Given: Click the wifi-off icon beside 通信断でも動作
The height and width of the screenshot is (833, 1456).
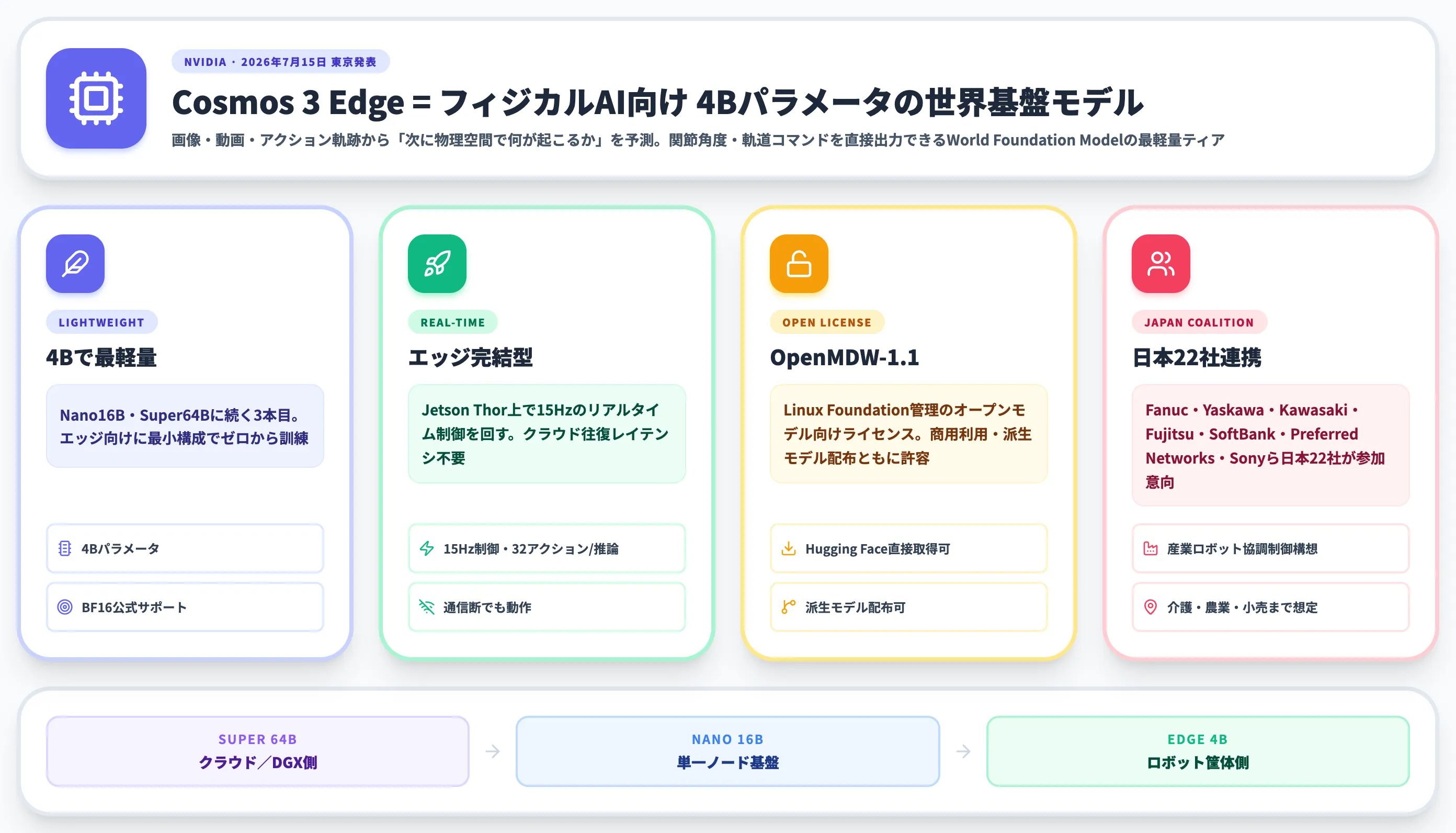Looking at the screenshot, I should (x=427, y=607).
